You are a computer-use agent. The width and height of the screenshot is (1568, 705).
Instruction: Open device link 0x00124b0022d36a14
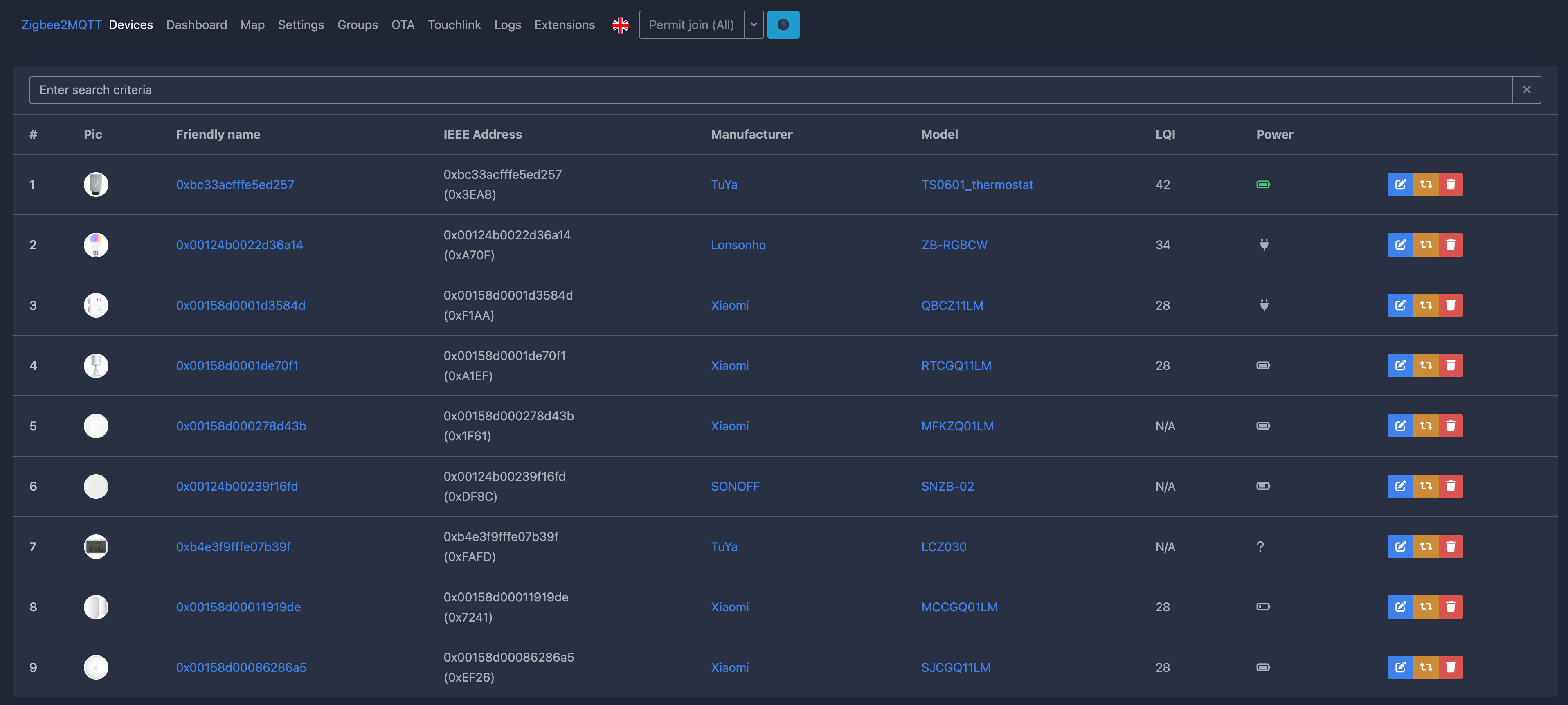click(x=239, y=245)
